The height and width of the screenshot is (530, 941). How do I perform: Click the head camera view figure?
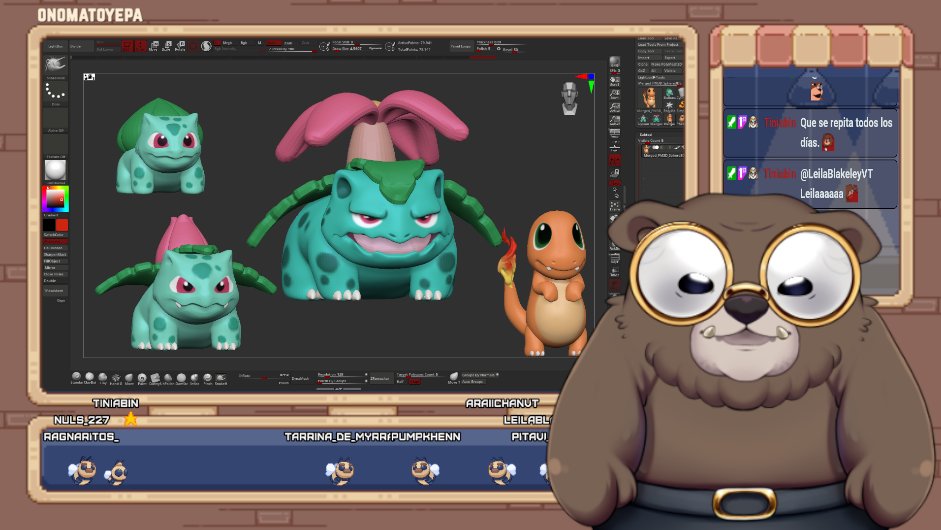[570, 97]
